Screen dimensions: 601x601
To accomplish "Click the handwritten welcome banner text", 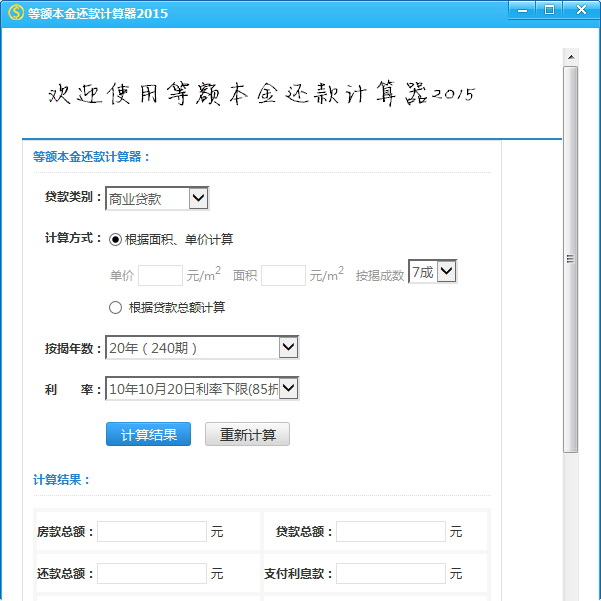I will (261, 93).
